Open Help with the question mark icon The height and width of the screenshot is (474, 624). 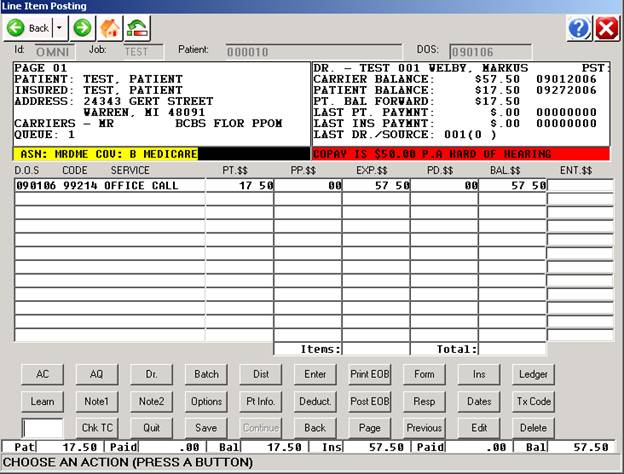click(x=578, y=28)
